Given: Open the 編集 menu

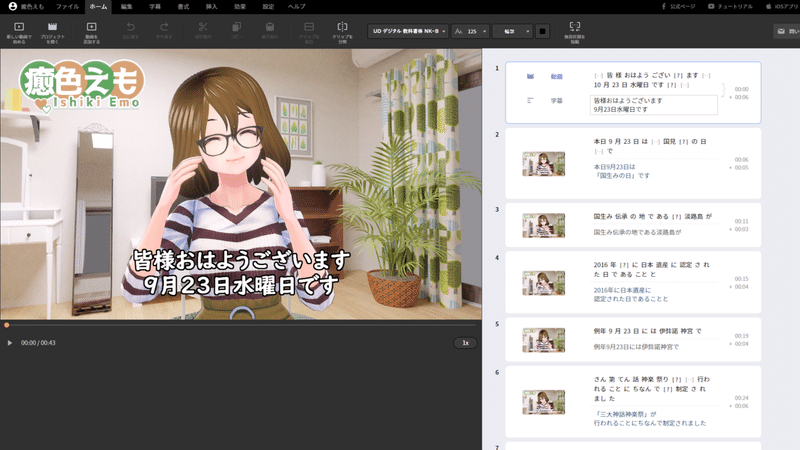Looking at the screenshot, I should click(127, 7).
